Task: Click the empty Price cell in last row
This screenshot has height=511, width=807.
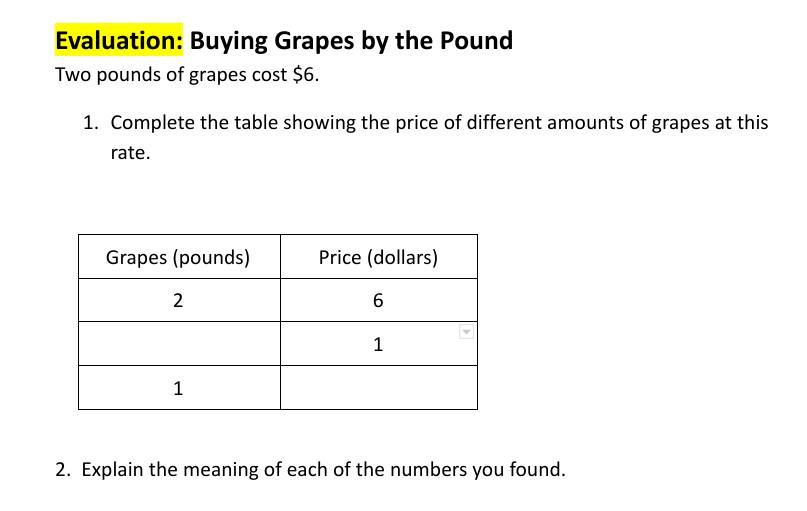Action: coord(379,387)
